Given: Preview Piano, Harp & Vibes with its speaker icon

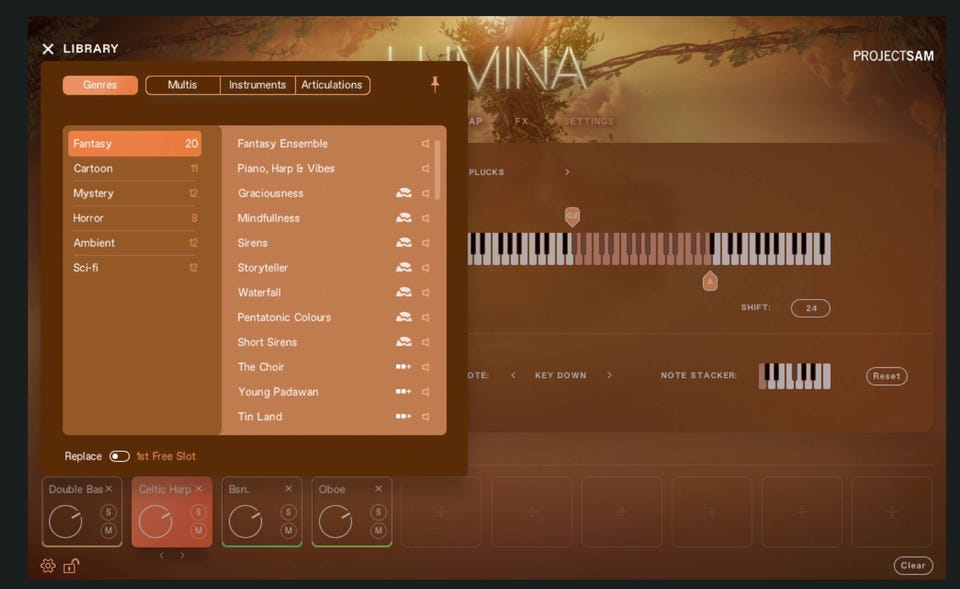Looking at the screenshot, I should 425,168.
